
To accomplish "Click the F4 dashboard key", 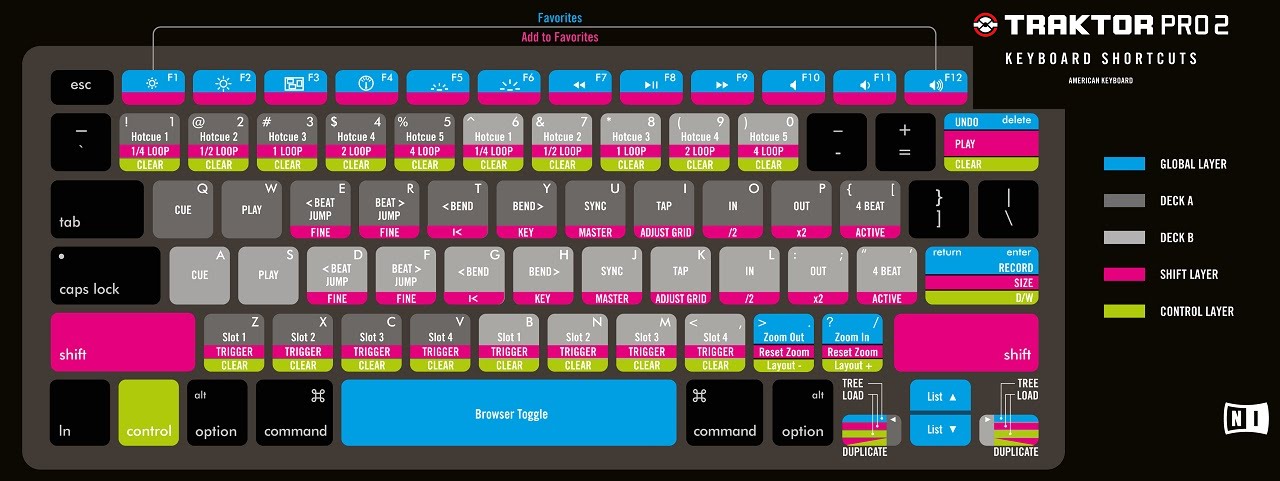I will [366, 87].
